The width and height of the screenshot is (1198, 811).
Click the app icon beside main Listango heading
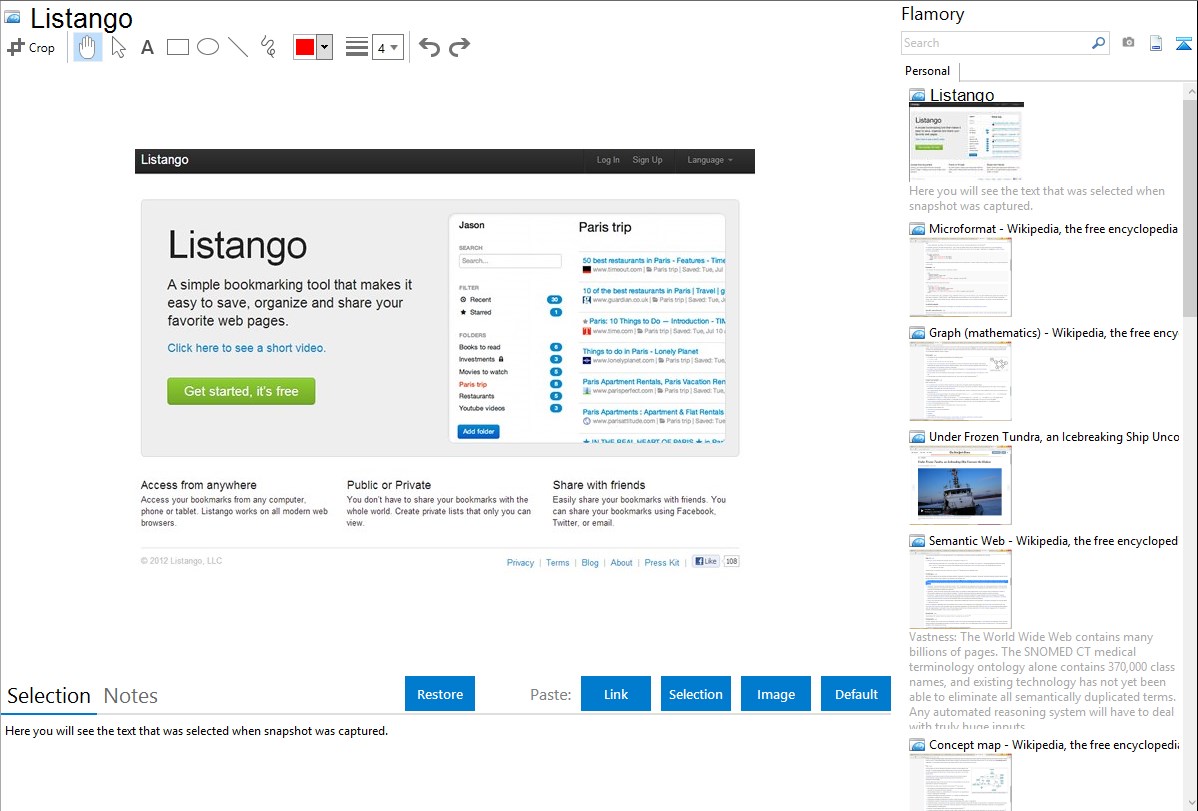12,17
